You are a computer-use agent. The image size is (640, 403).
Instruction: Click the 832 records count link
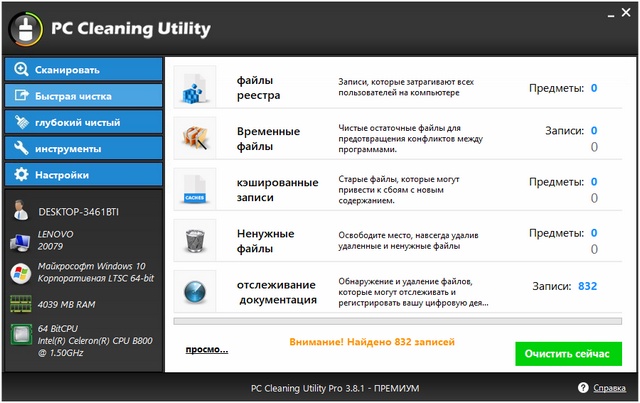click(587, 286)
